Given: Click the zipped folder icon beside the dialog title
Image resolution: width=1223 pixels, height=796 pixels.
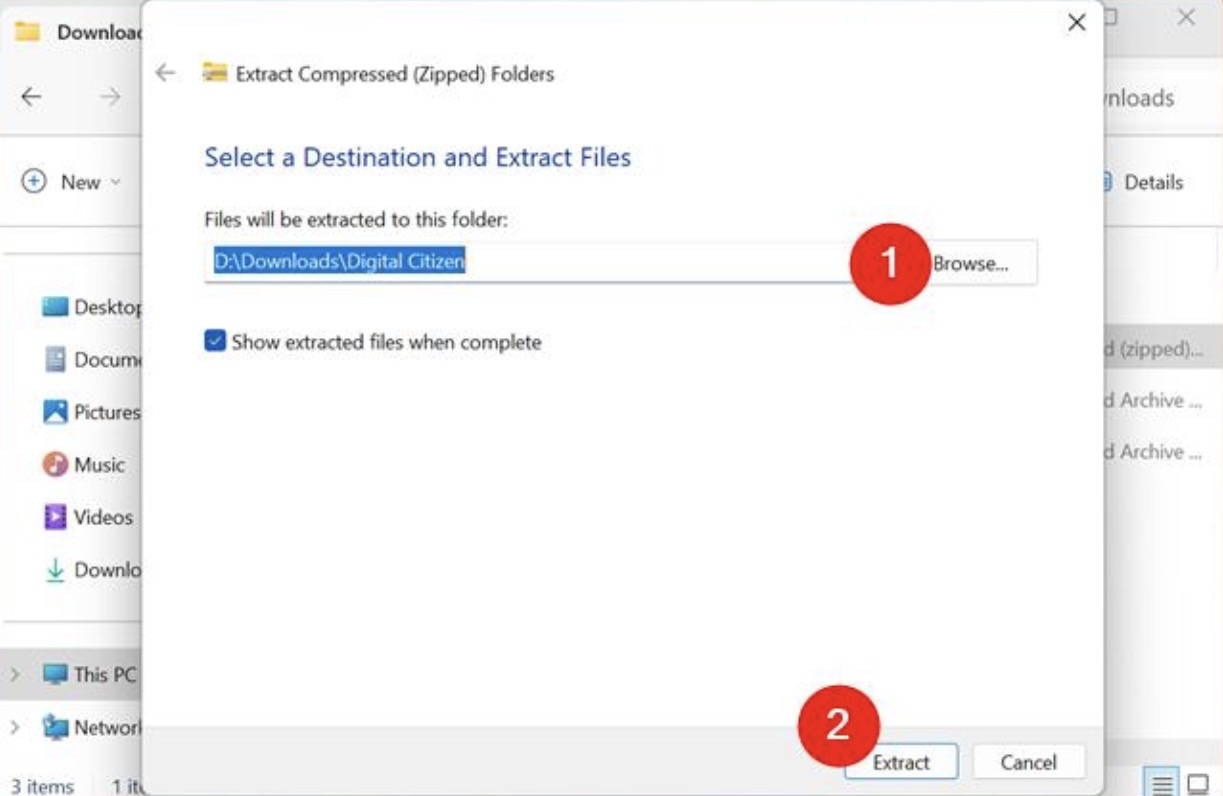Looking at the screenshot, I should 214,72.
